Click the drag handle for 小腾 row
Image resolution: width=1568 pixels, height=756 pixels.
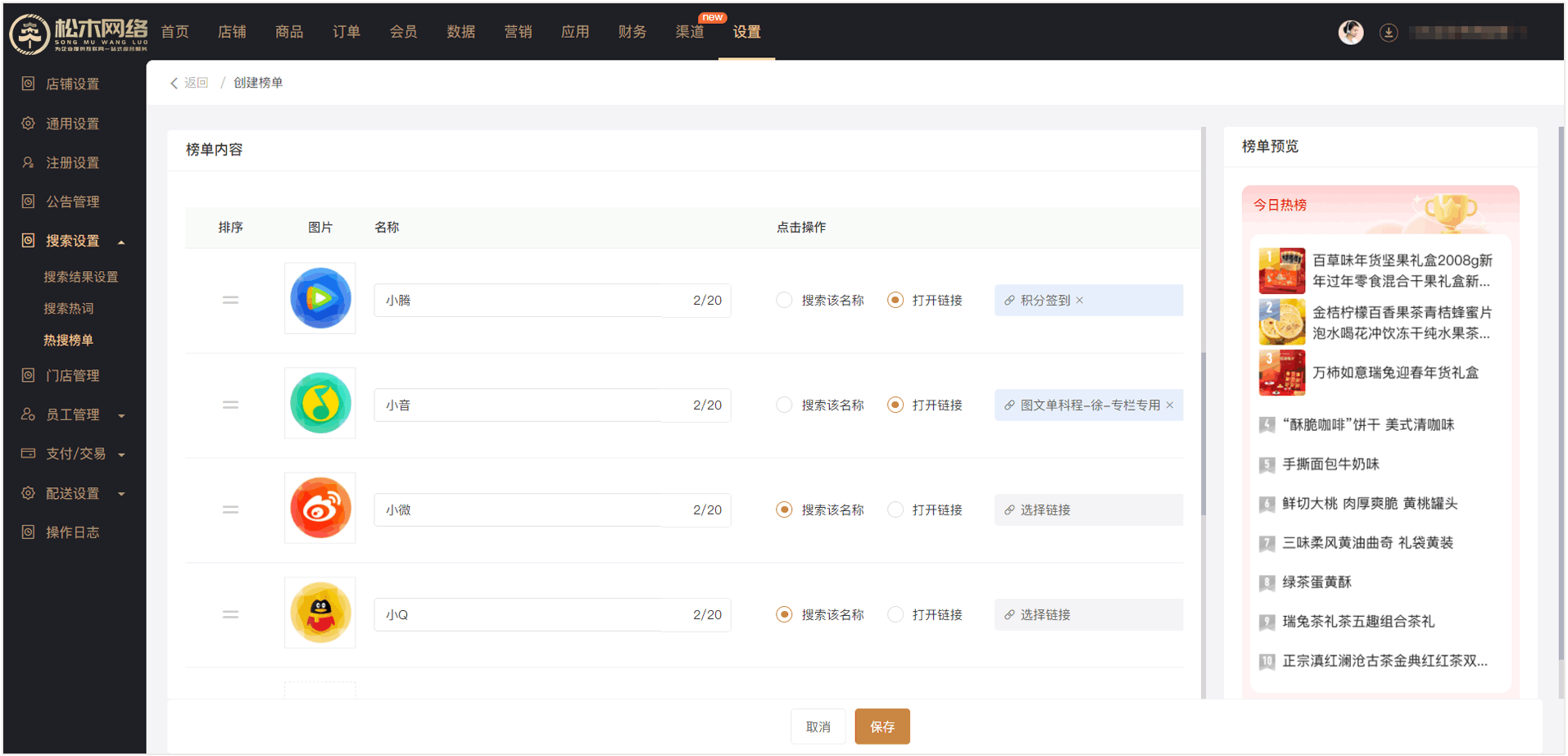[231, 301]
